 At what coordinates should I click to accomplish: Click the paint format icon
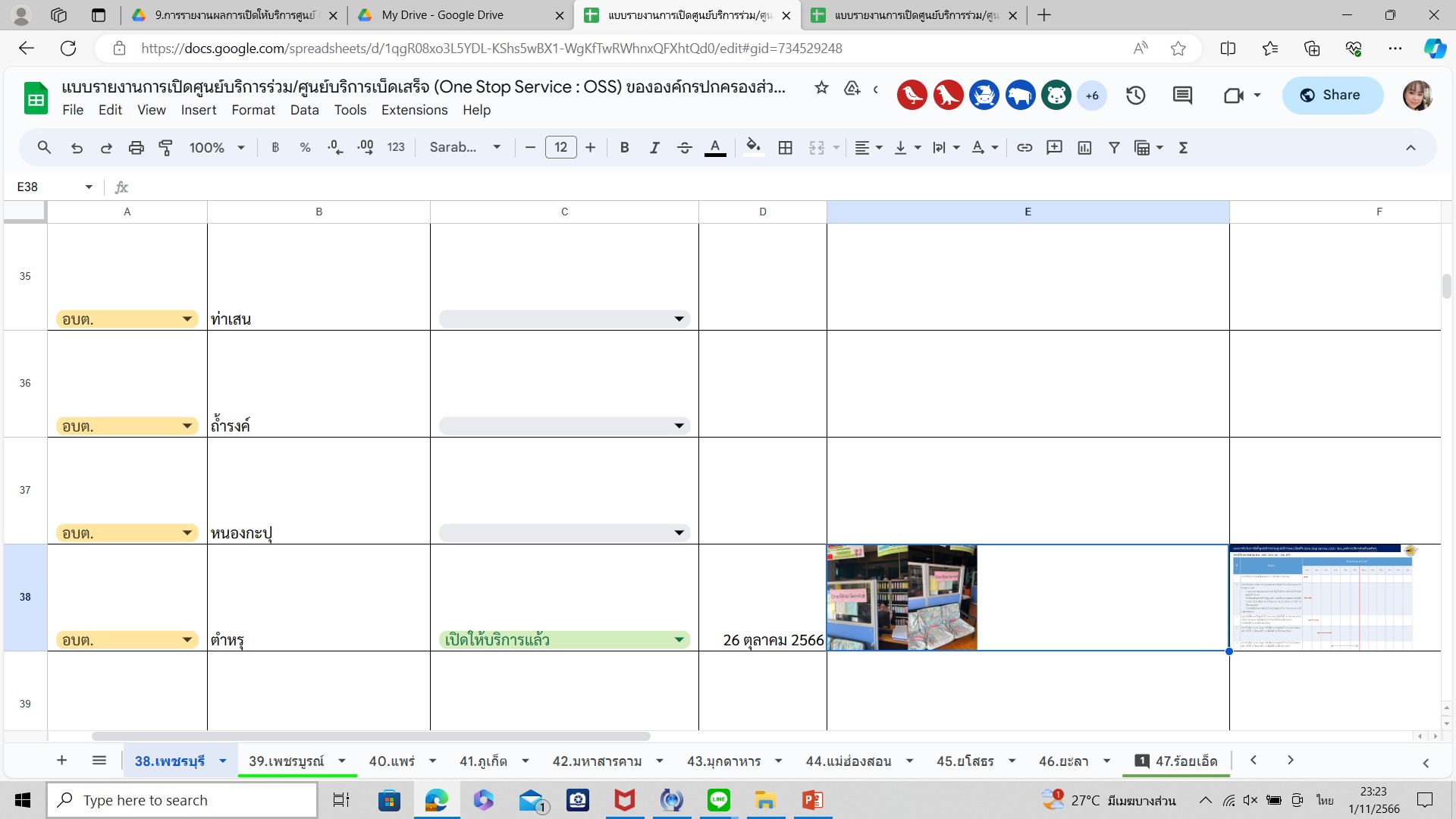click(x=165, y=148)
